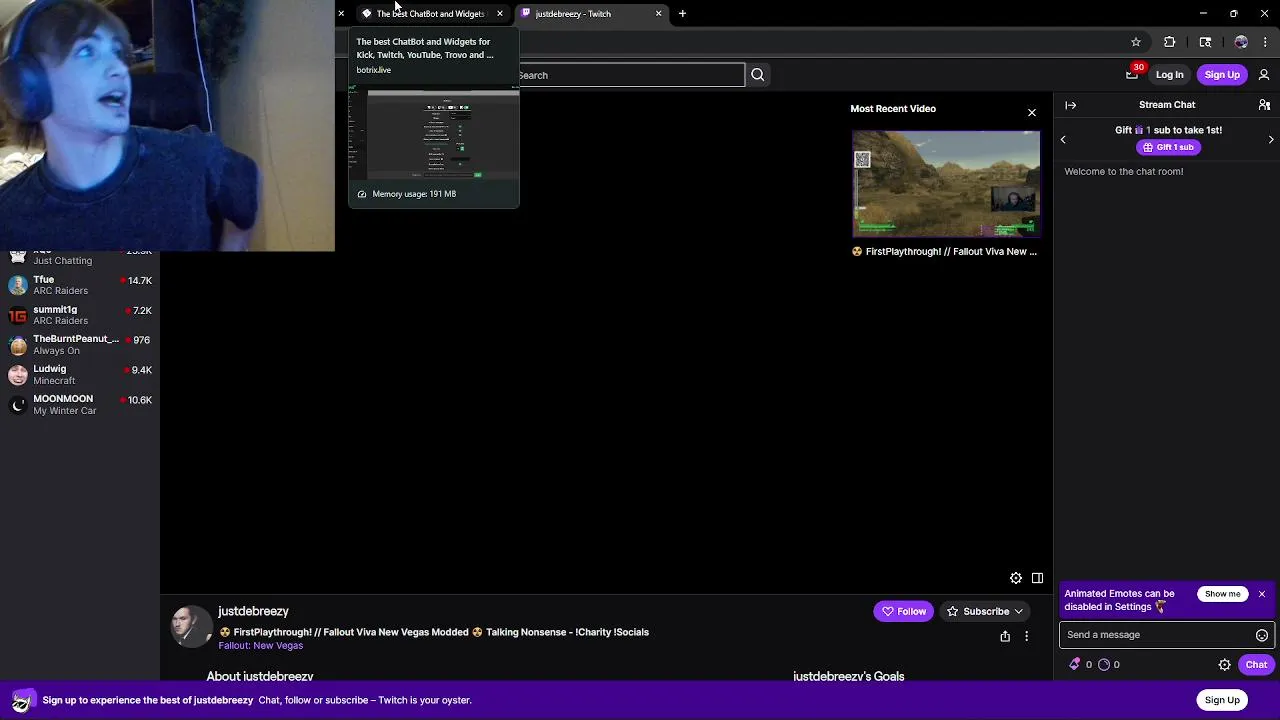Open MOONMOON's channel in the sidebar
Viewport: 1280px width, 720px height.
tap(80, 405)
